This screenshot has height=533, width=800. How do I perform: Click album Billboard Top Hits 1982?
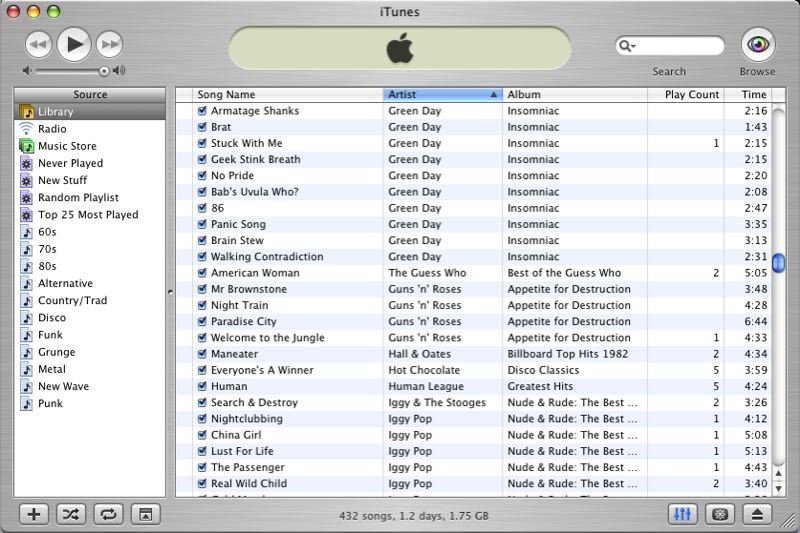click(568, 354)
